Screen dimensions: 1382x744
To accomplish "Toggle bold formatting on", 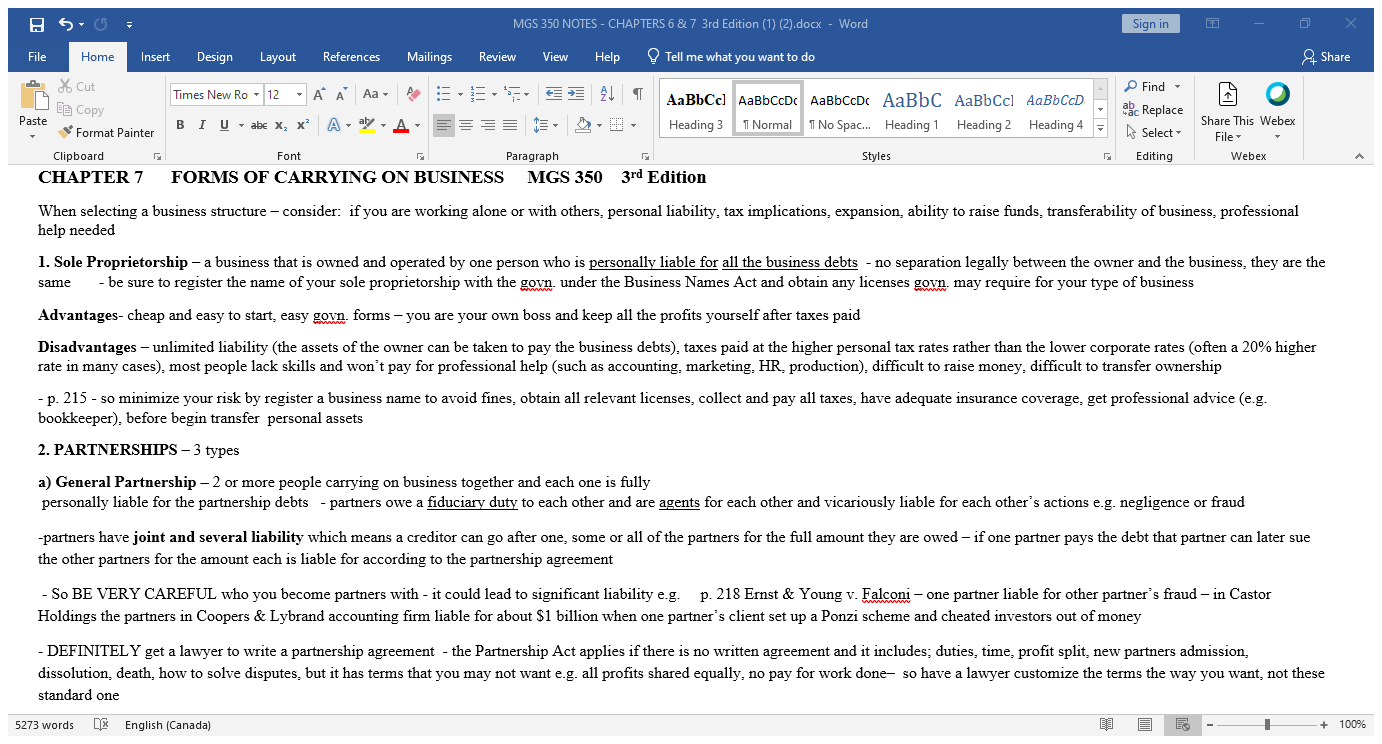I will coord(180,124).
